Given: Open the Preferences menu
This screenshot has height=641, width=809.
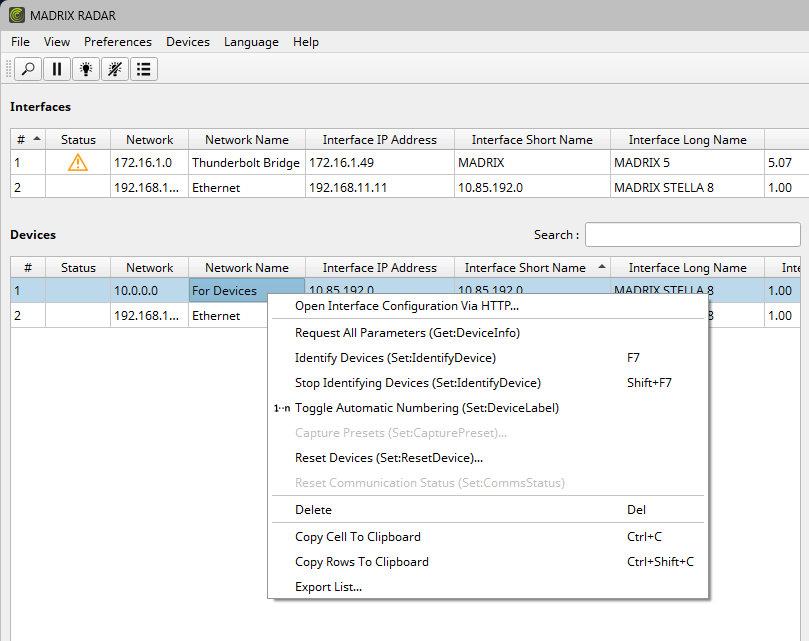Looking at the screenshot, I should [x=118, y=42].
